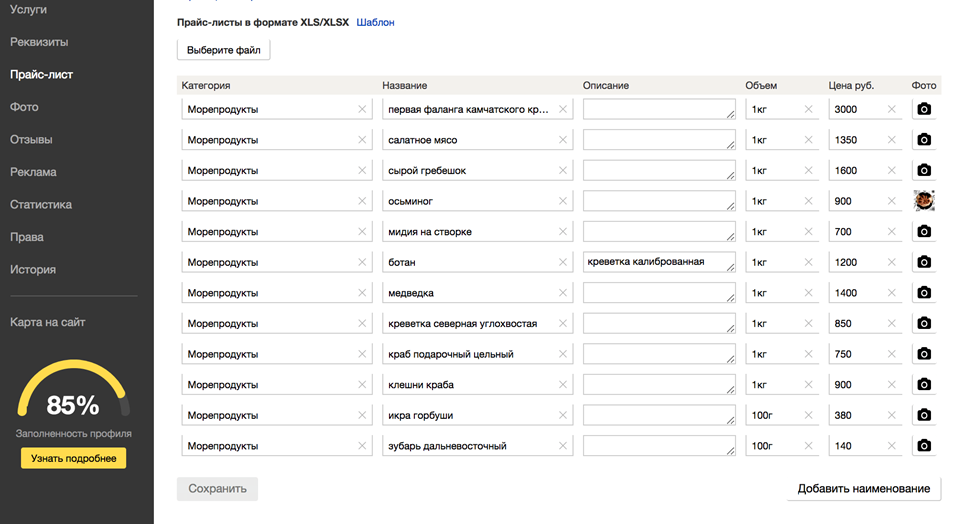974x524 pixels.
Task: Clear volume 100г in зубарь row
Action: [808, 446]
